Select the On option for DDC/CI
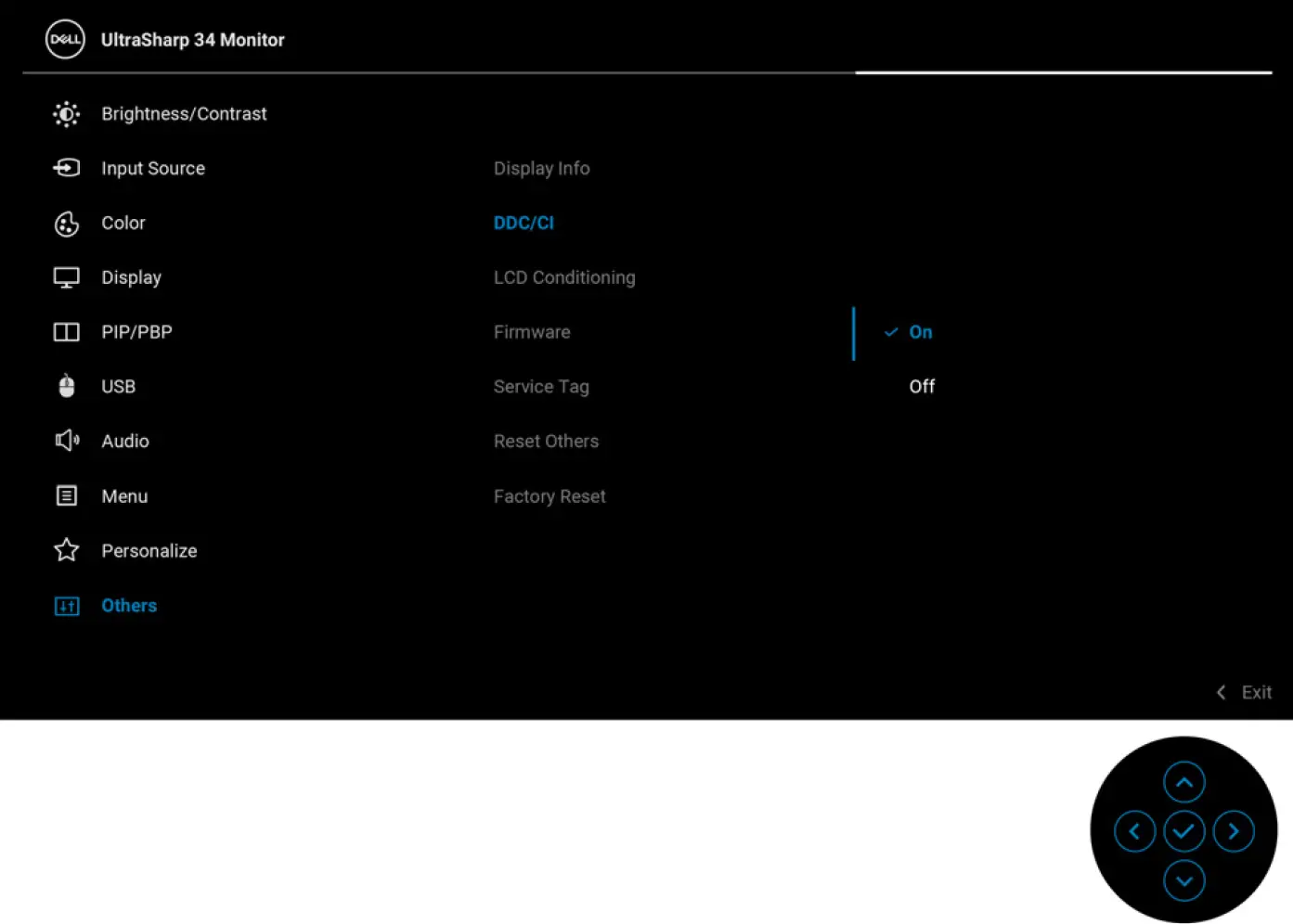This screenshot has height=924, width=1293. [x=921, y=332]
